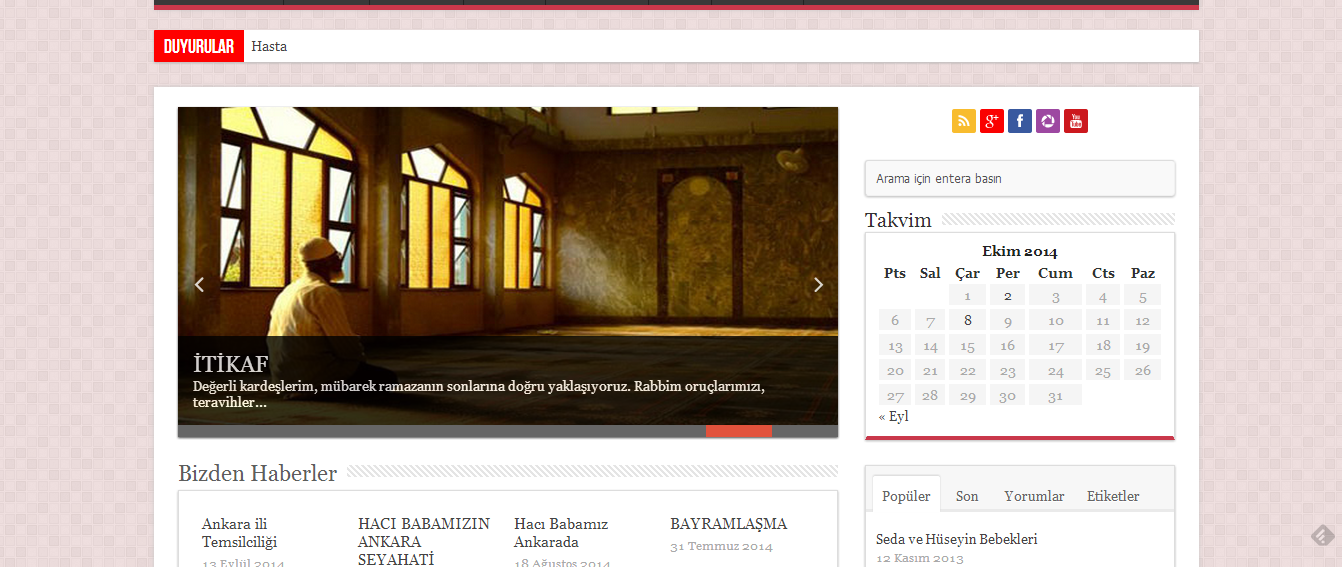Click the 12 Kasım 2013 date
The width and height of the screenshot is (1342, 567).
click(x=920, y=558)
